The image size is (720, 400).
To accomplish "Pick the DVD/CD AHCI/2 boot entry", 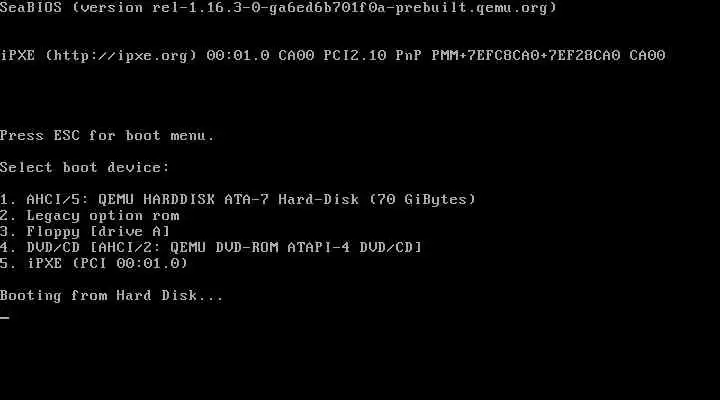I will 211,248.
